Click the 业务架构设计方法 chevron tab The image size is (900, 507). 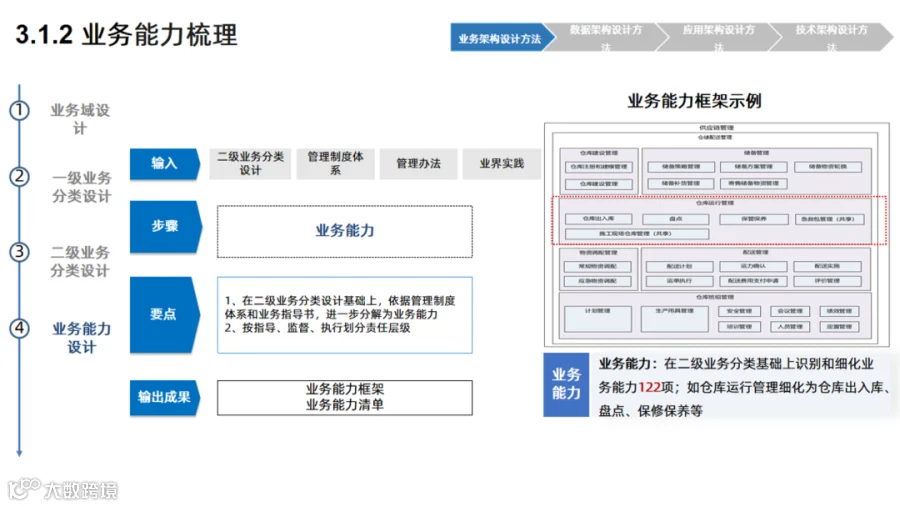click(x=503, y=38)
